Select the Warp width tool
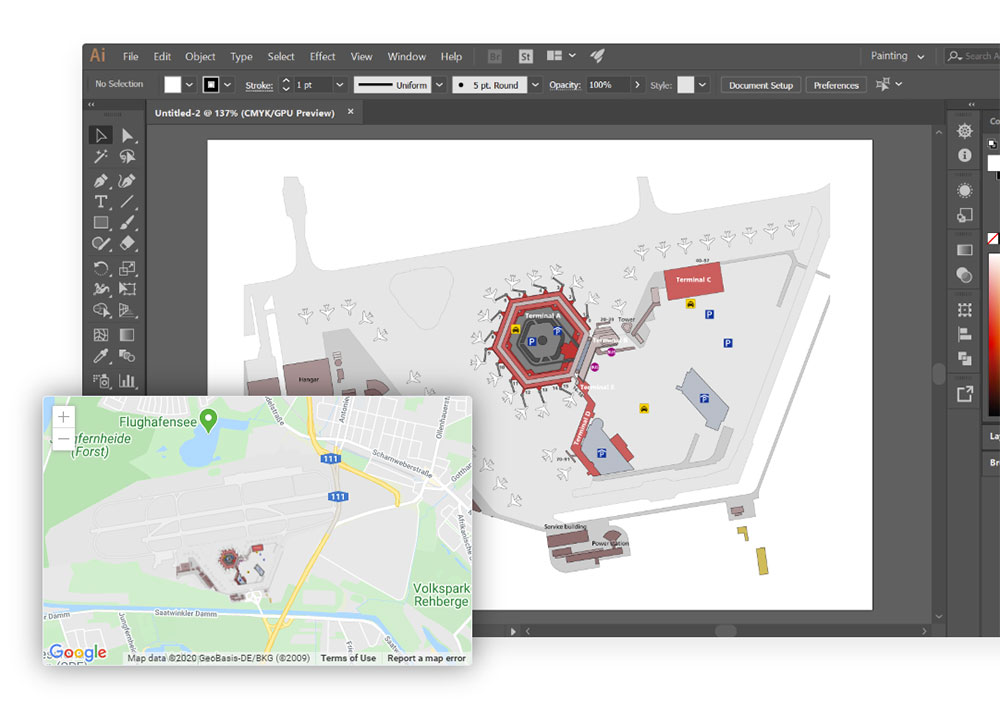 click(x=100, y=289)
